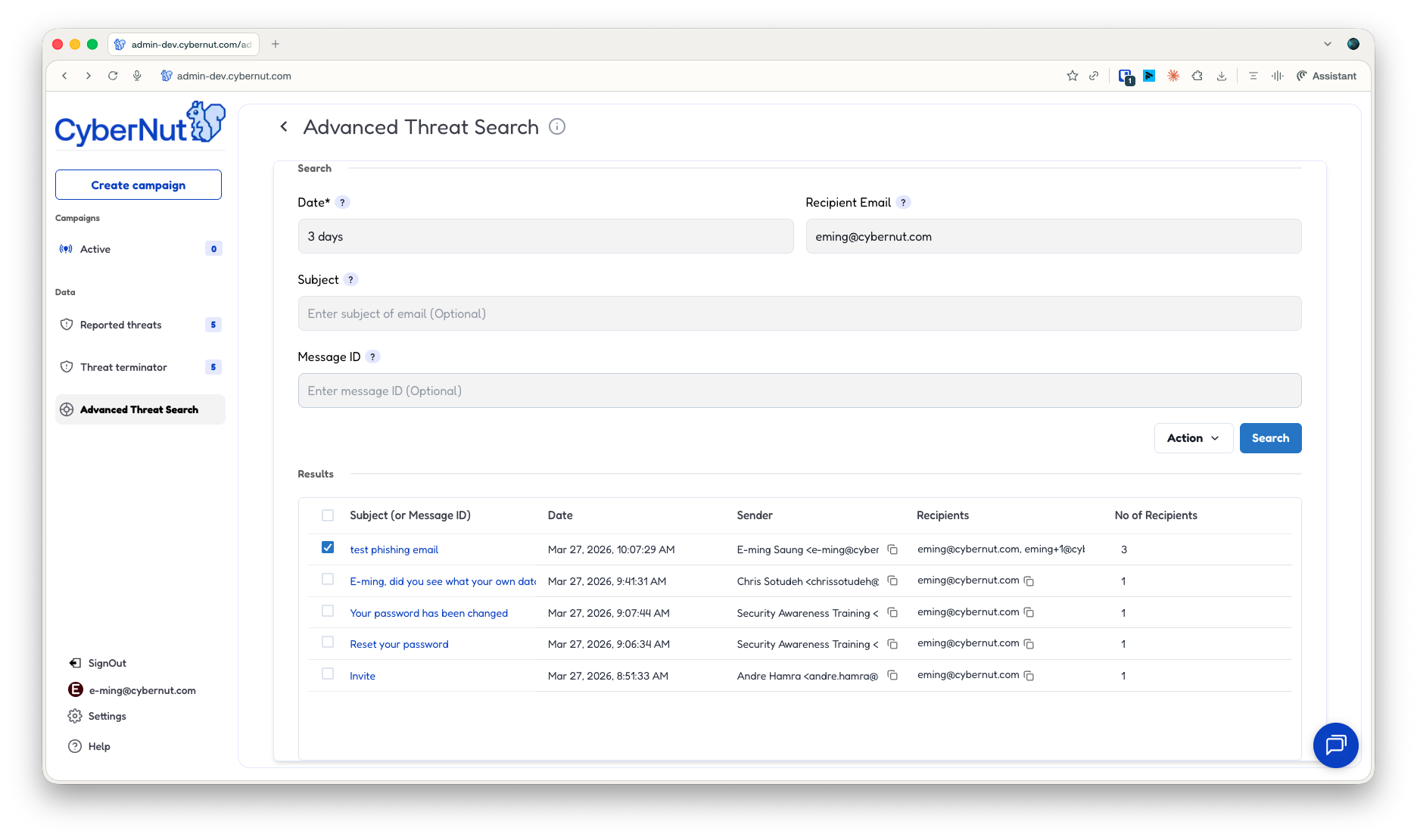Open the Reset your password email
This screenshot has height=840, width=1417.
[x=399, y=643]
